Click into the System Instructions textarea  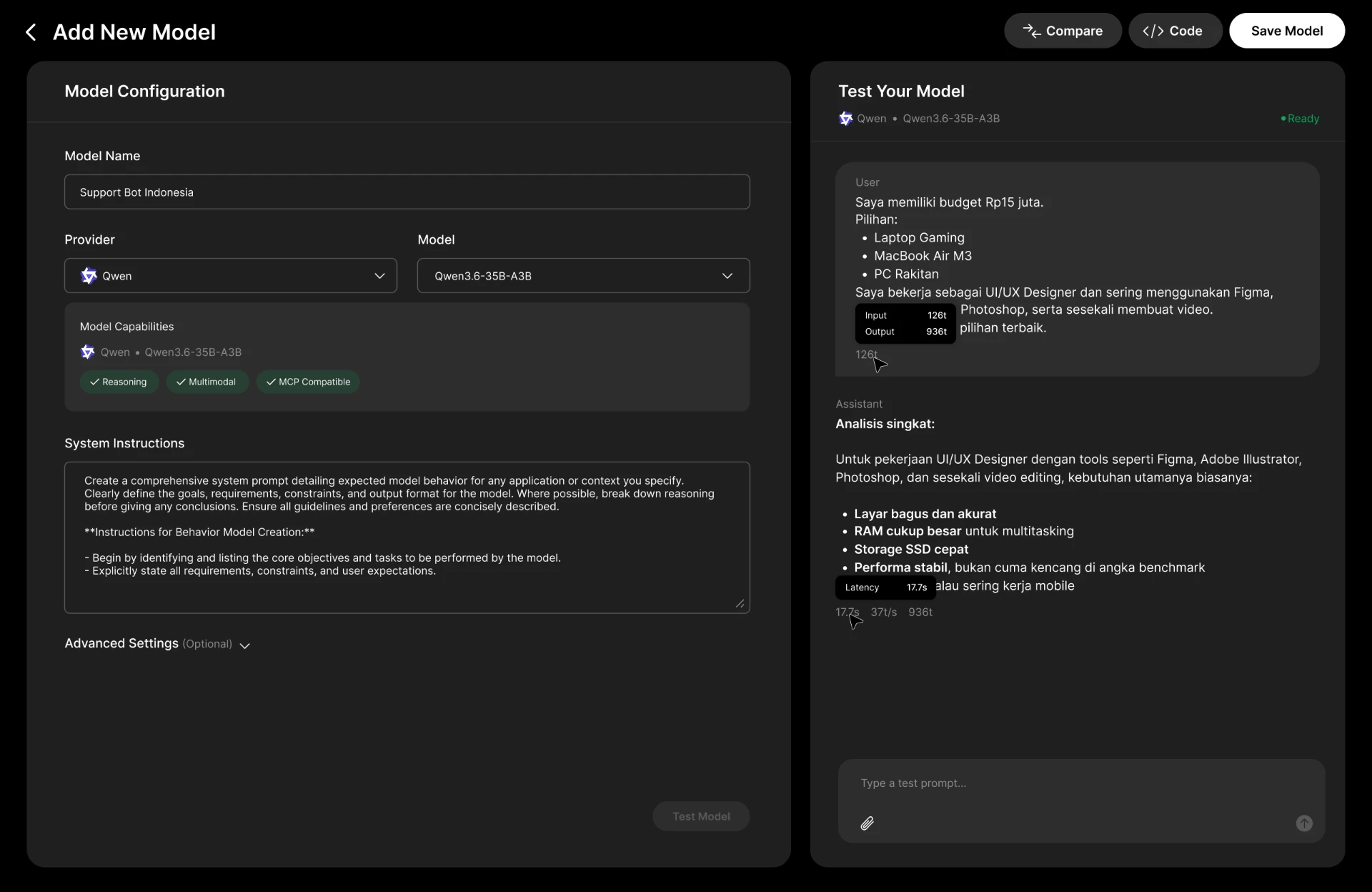[407, 537]
